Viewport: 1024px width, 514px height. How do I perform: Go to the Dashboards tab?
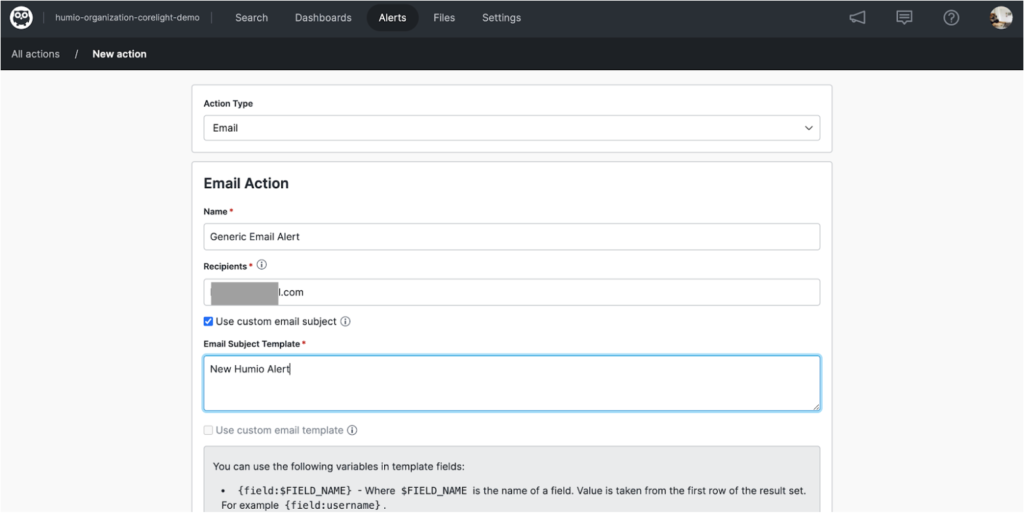point(323,18)
